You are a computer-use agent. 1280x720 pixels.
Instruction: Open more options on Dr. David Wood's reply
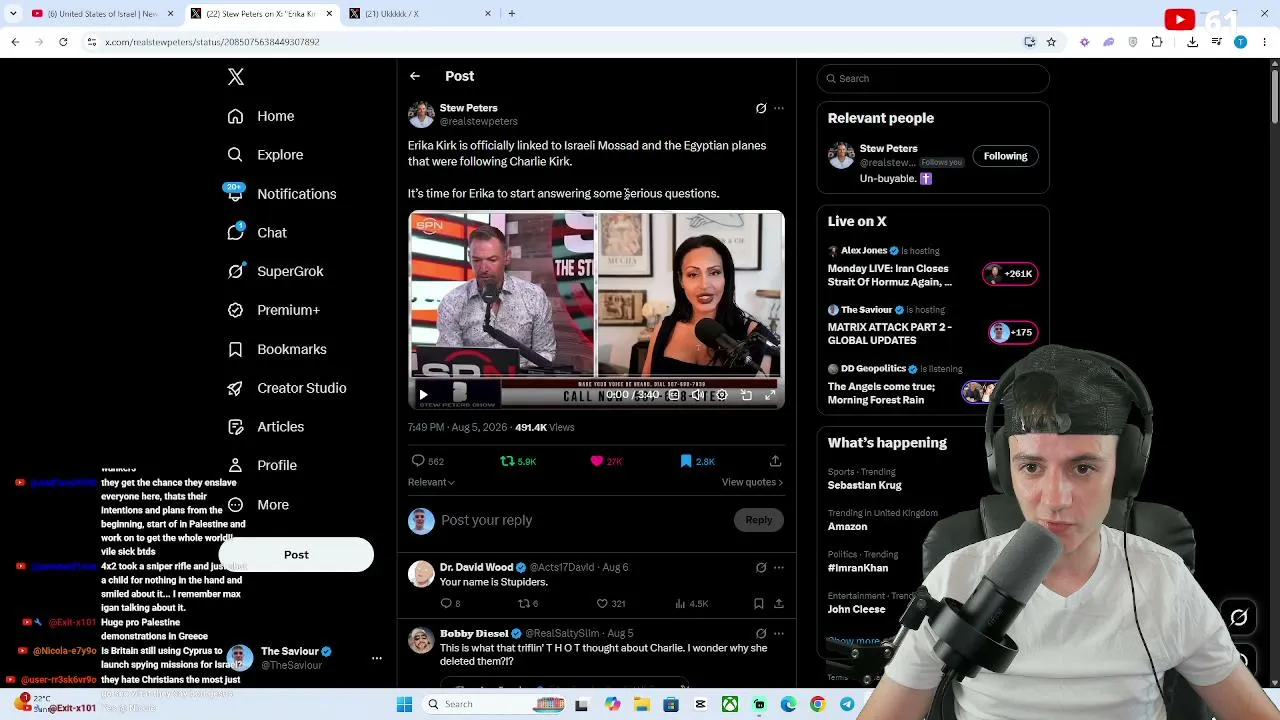coord(779,567)
